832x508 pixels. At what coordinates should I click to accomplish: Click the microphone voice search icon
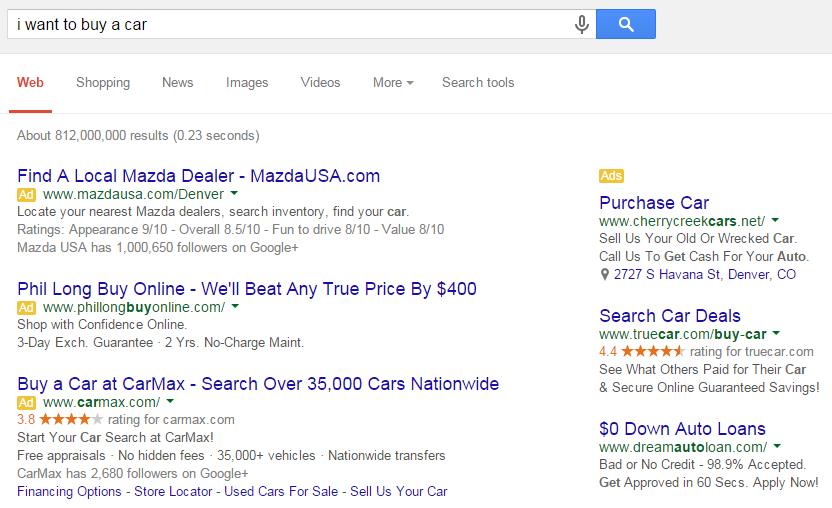click(x=581, y=24)
